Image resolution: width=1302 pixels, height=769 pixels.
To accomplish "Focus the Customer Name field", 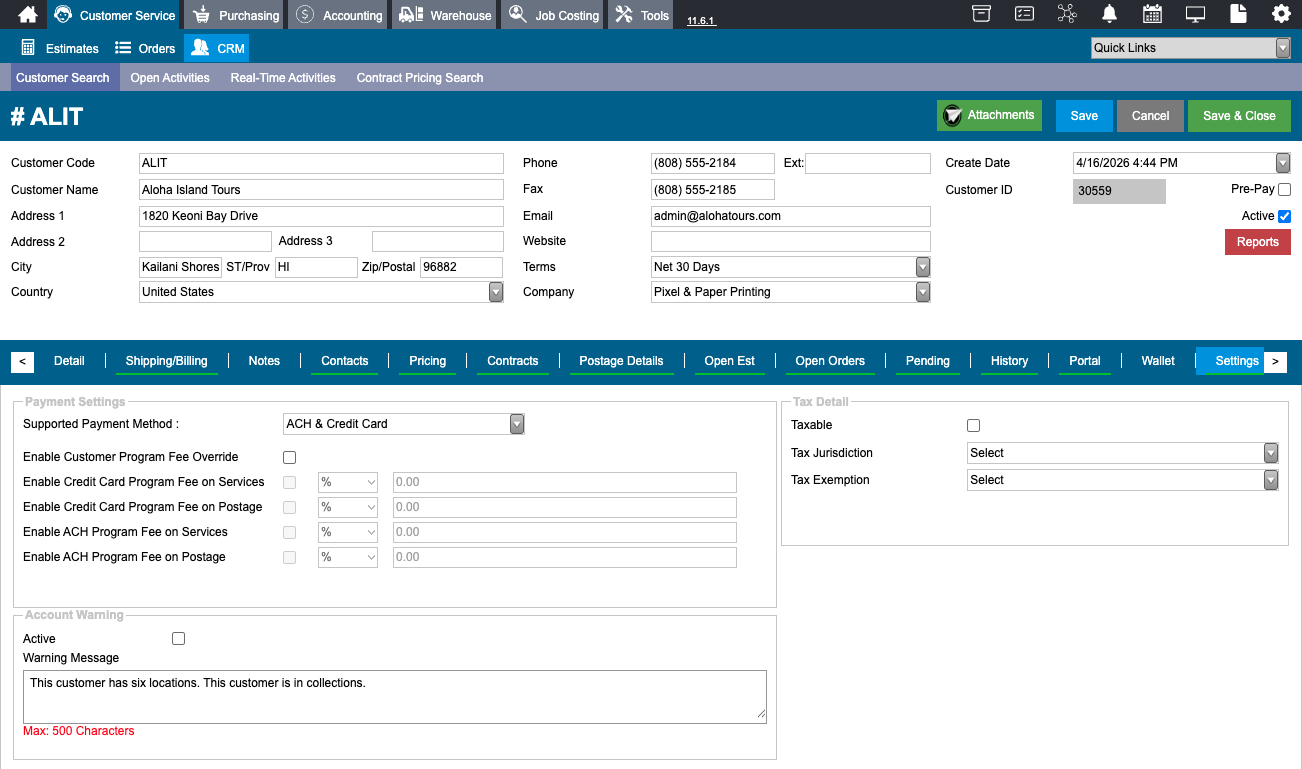I will [321, 190].
